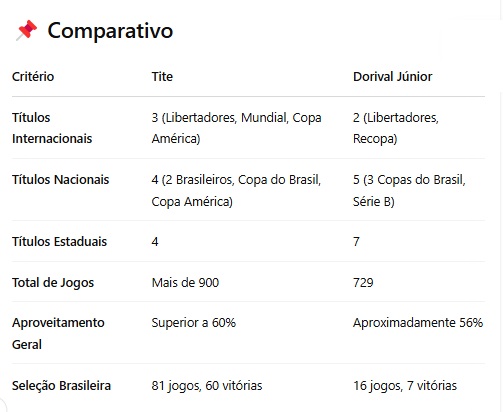
Task: Click Dorival's Libertadores, Recopa cell
Action: 396,128
